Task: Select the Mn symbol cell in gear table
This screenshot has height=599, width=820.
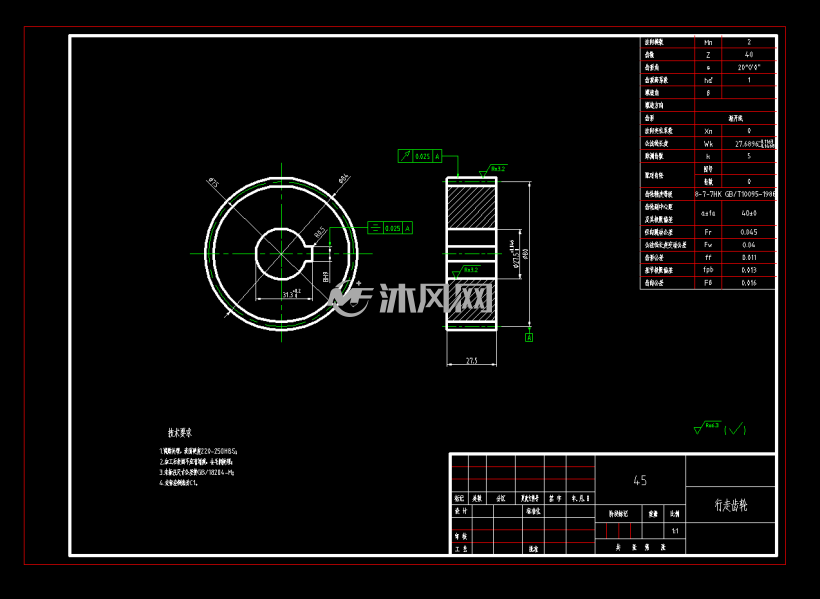Action: click(708, 42)
